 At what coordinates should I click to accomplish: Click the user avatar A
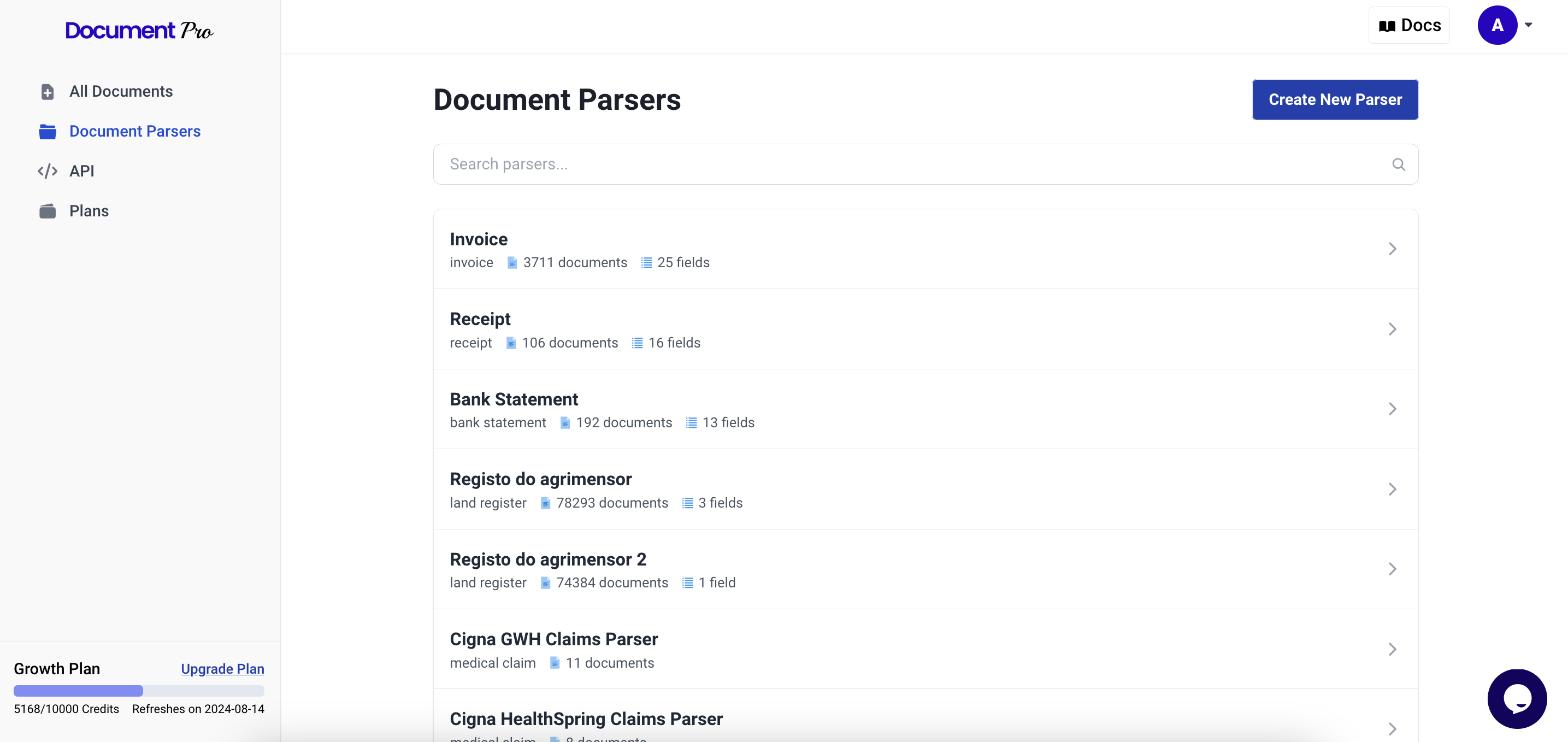point(1497,25)
